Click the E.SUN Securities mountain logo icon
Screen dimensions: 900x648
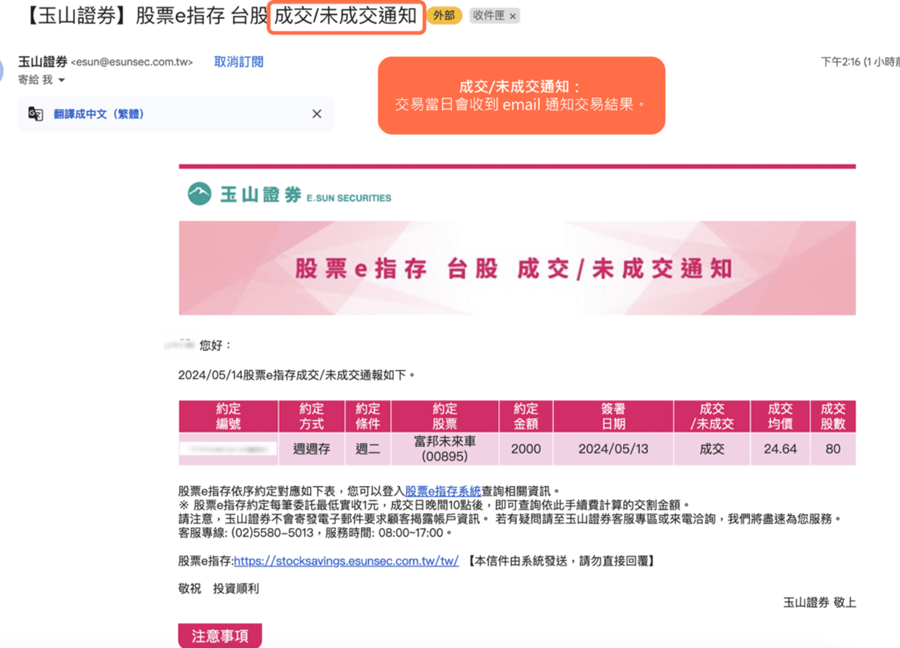point(200,194)
